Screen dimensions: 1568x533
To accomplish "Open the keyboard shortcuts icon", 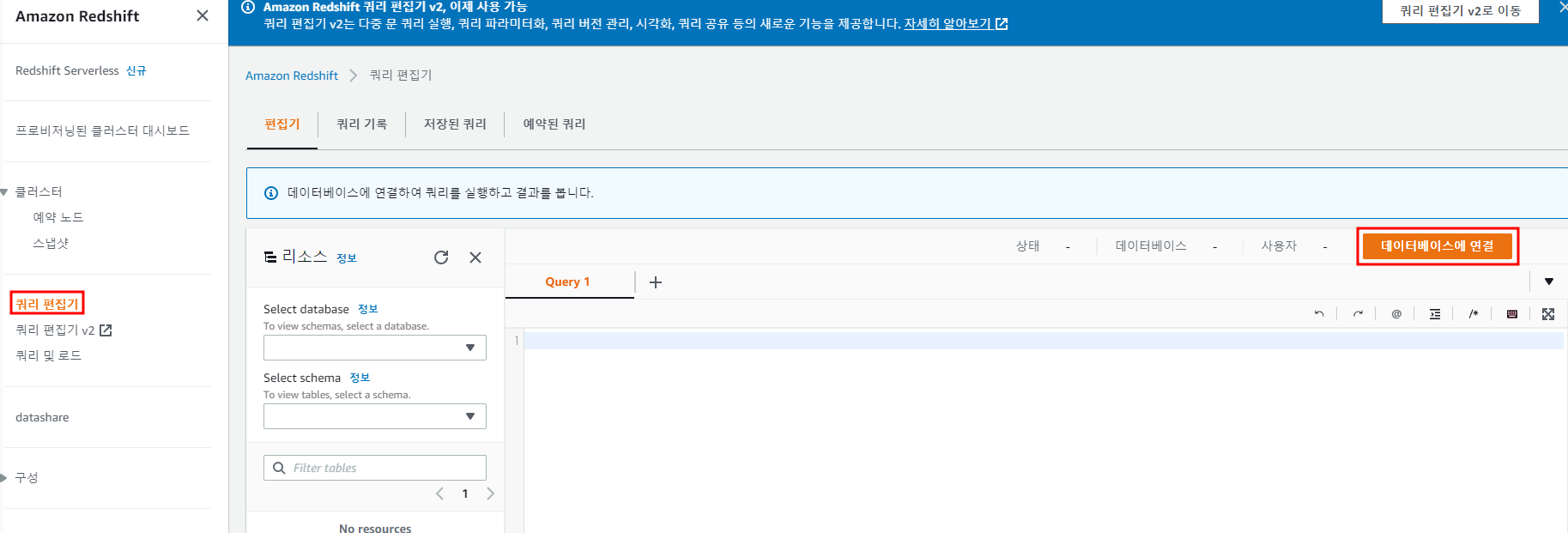I will click(1512, 314).
